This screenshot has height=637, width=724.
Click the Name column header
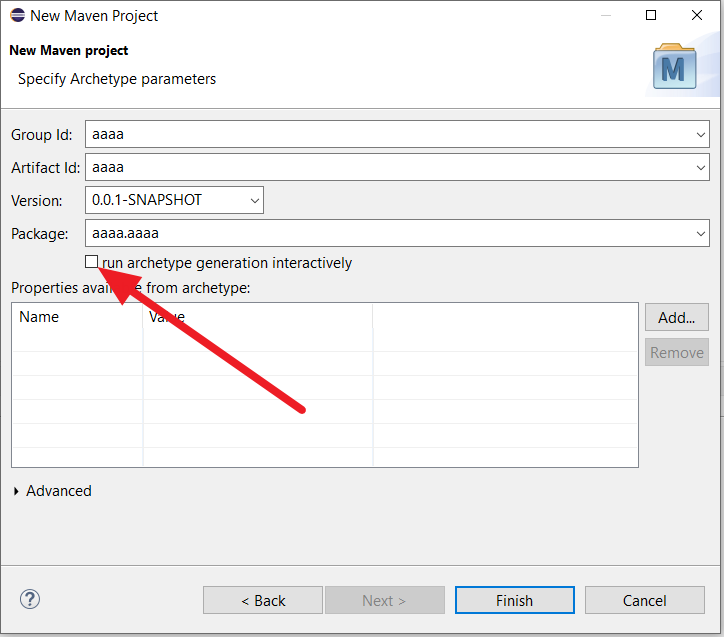77,317
